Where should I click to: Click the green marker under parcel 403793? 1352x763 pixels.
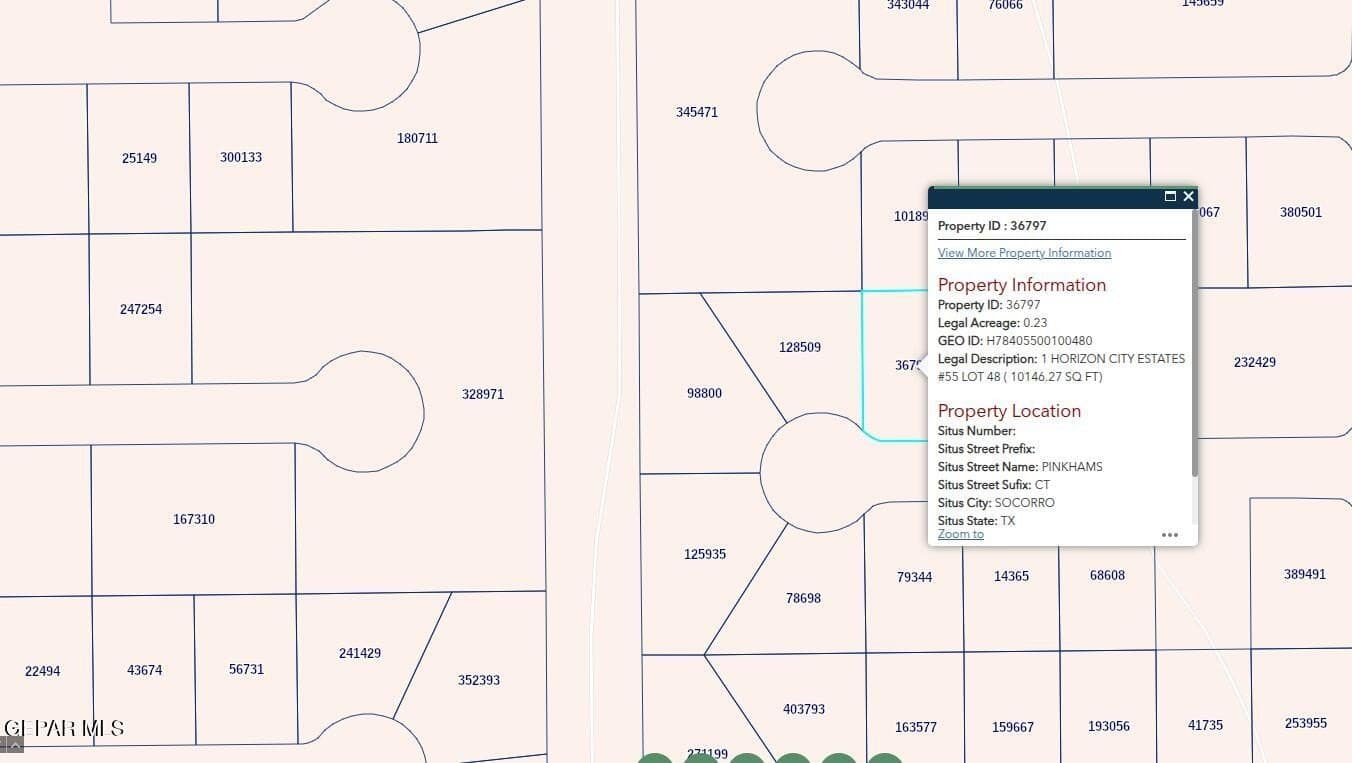pyautogui.click(x=795, y=758)
